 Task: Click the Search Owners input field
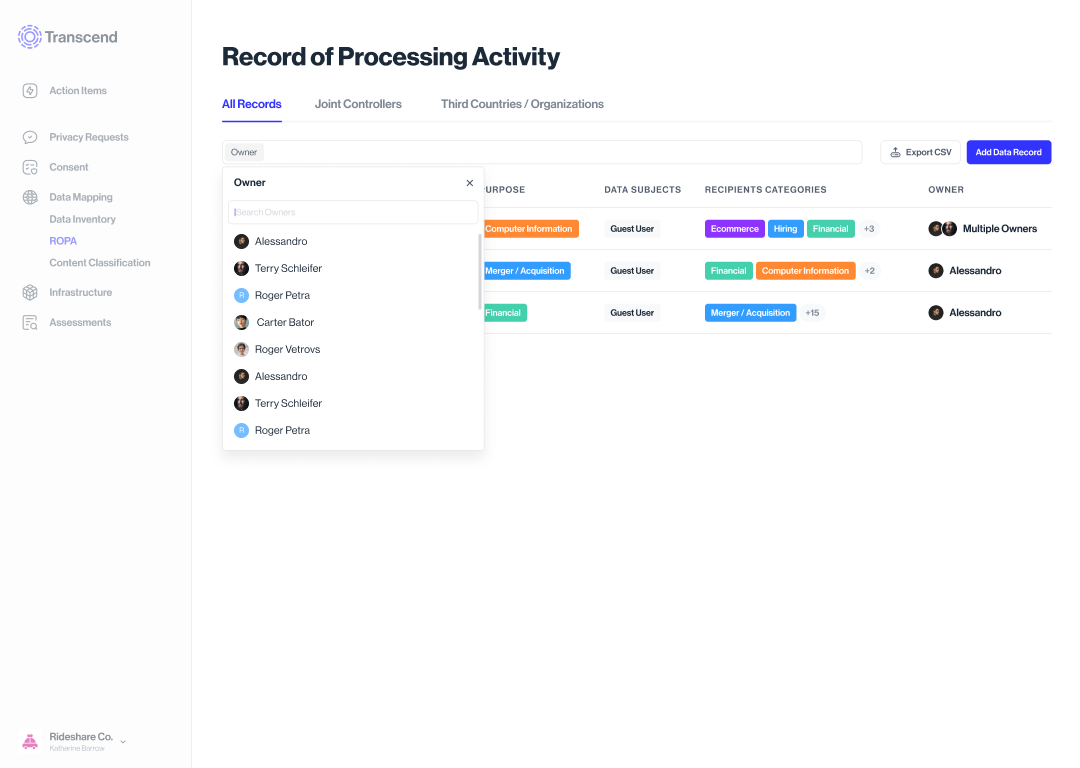pos(352,212)
